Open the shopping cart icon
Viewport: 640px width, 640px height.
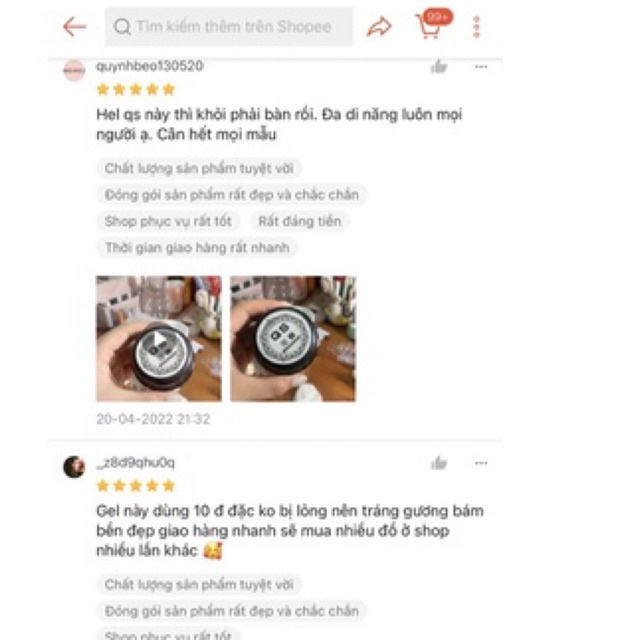[429, 26]
